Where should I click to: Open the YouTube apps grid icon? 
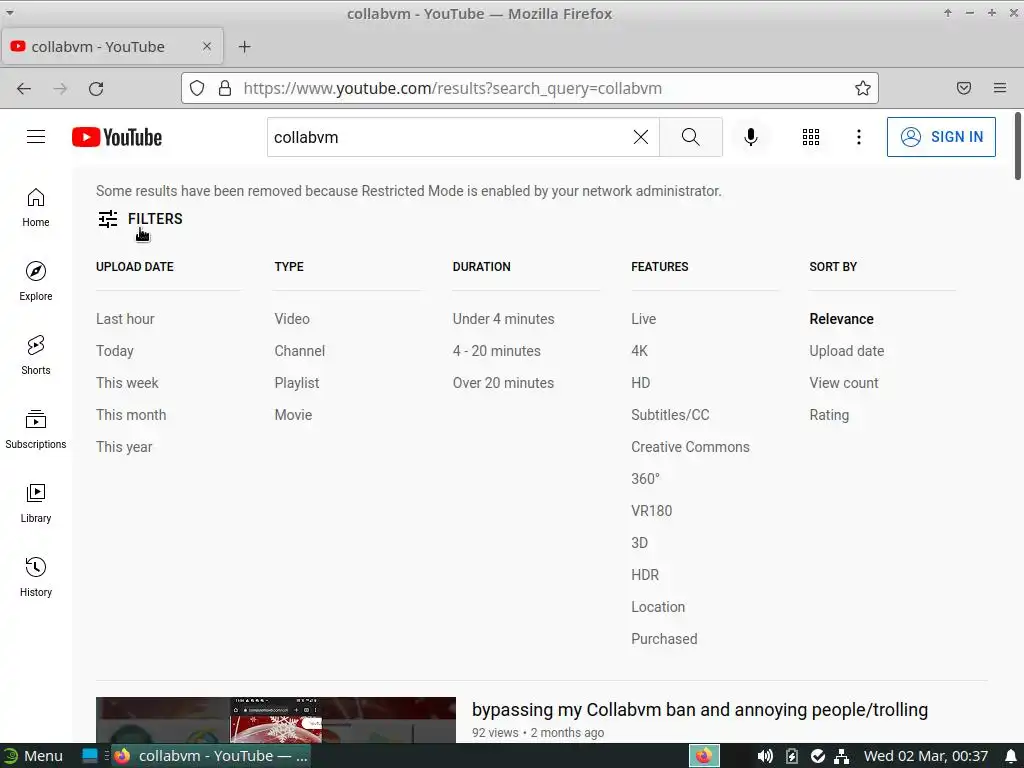point(810,137)
